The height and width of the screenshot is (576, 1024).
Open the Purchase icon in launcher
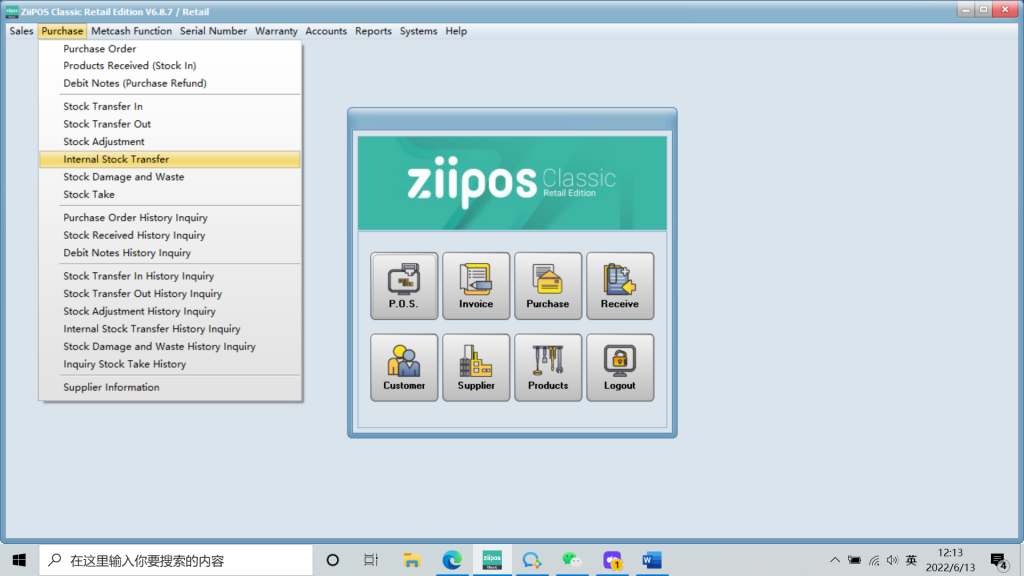548,285
